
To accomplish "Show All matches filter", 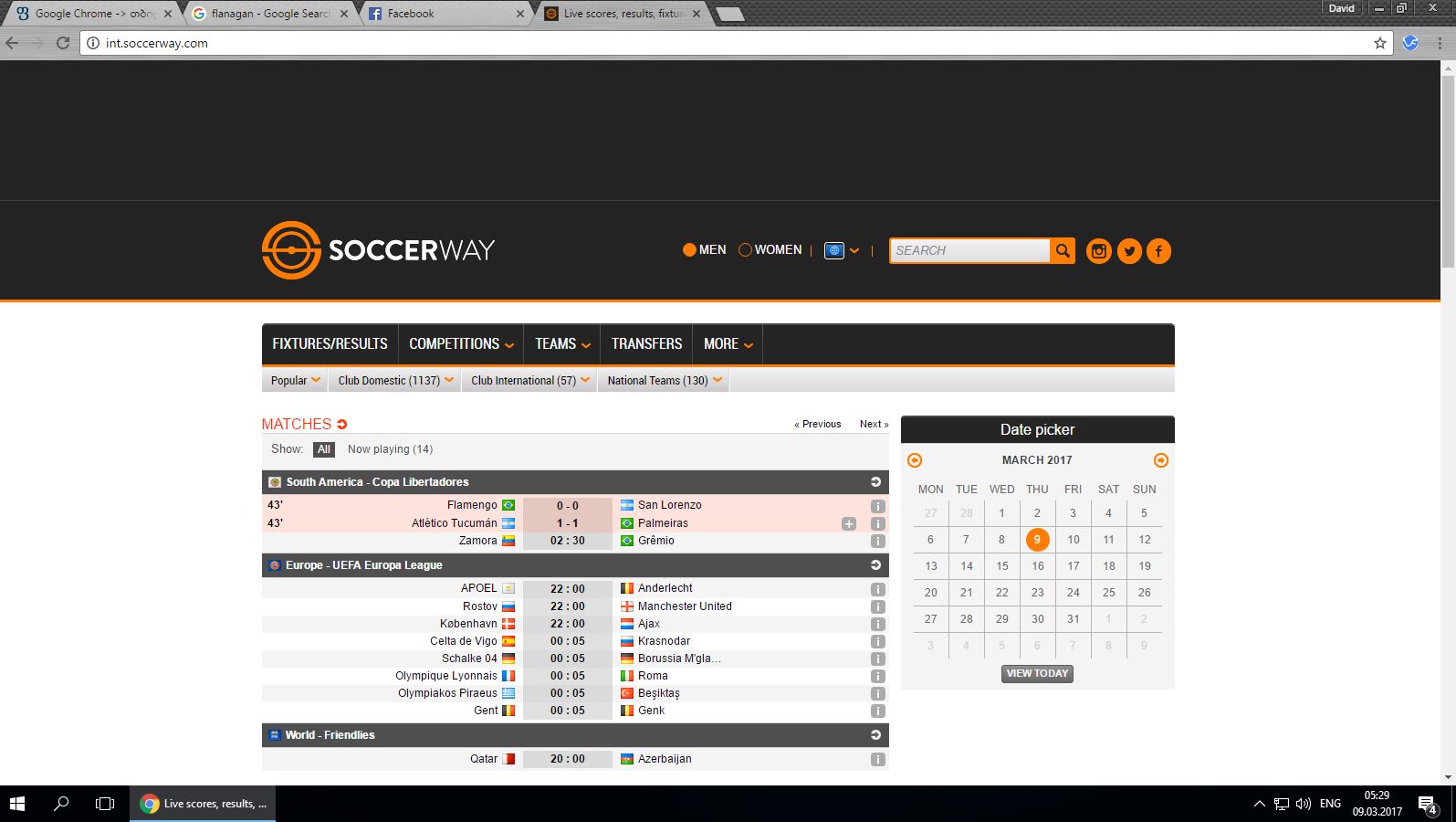I will click(324, 449).
